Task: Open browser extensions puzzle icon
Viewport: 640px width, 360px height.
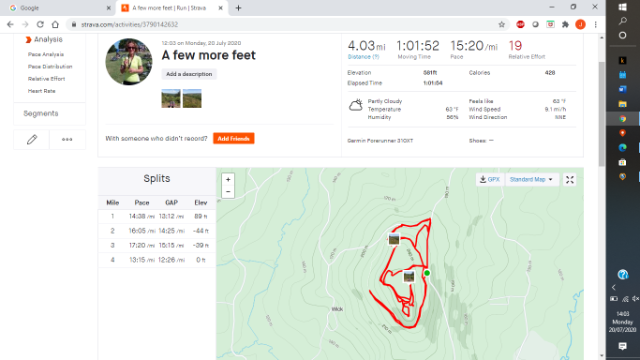Action: (x=565, y=24)
